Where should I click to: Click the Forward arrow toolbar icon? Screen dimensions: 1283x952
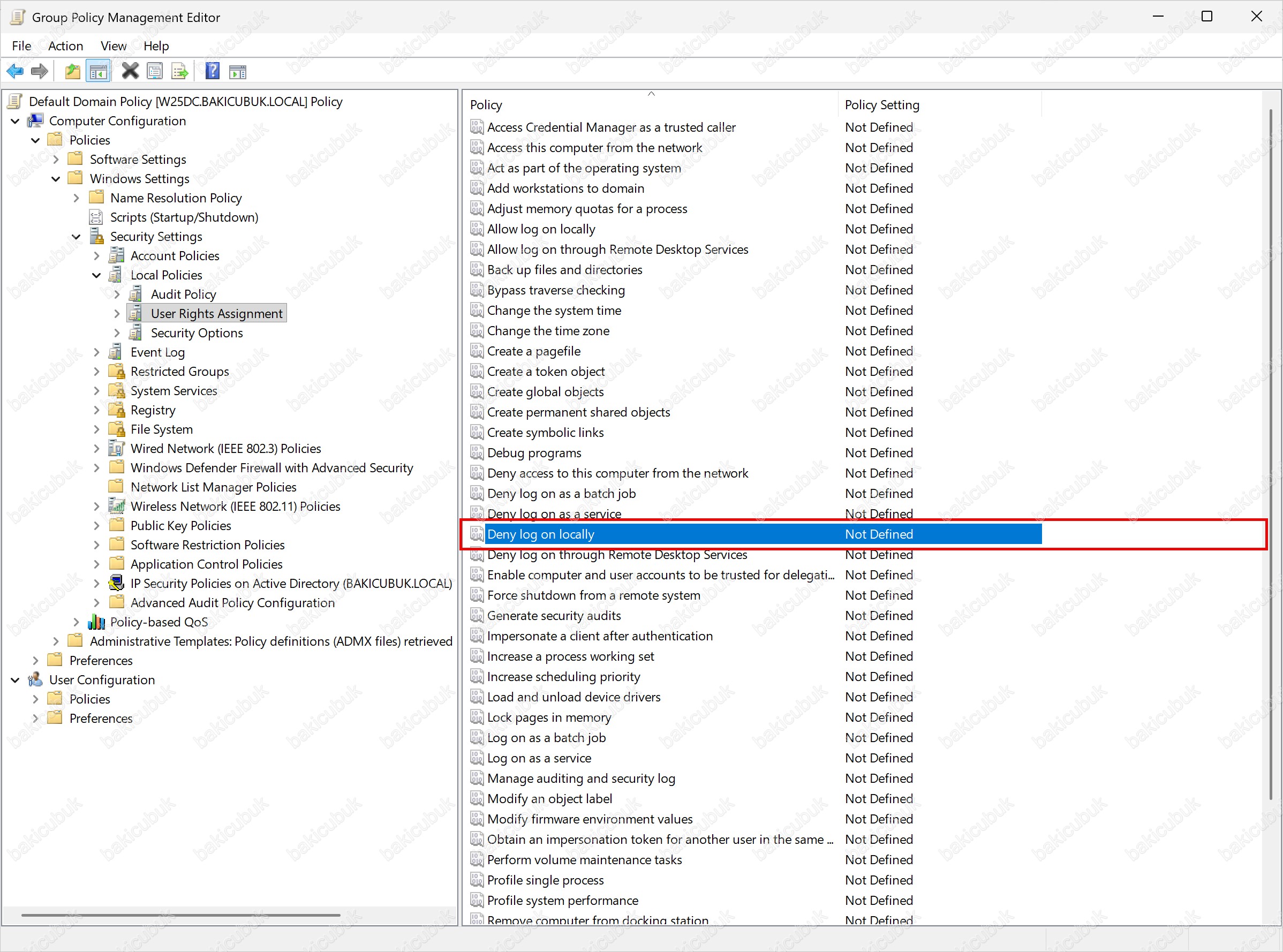(39, 71)
